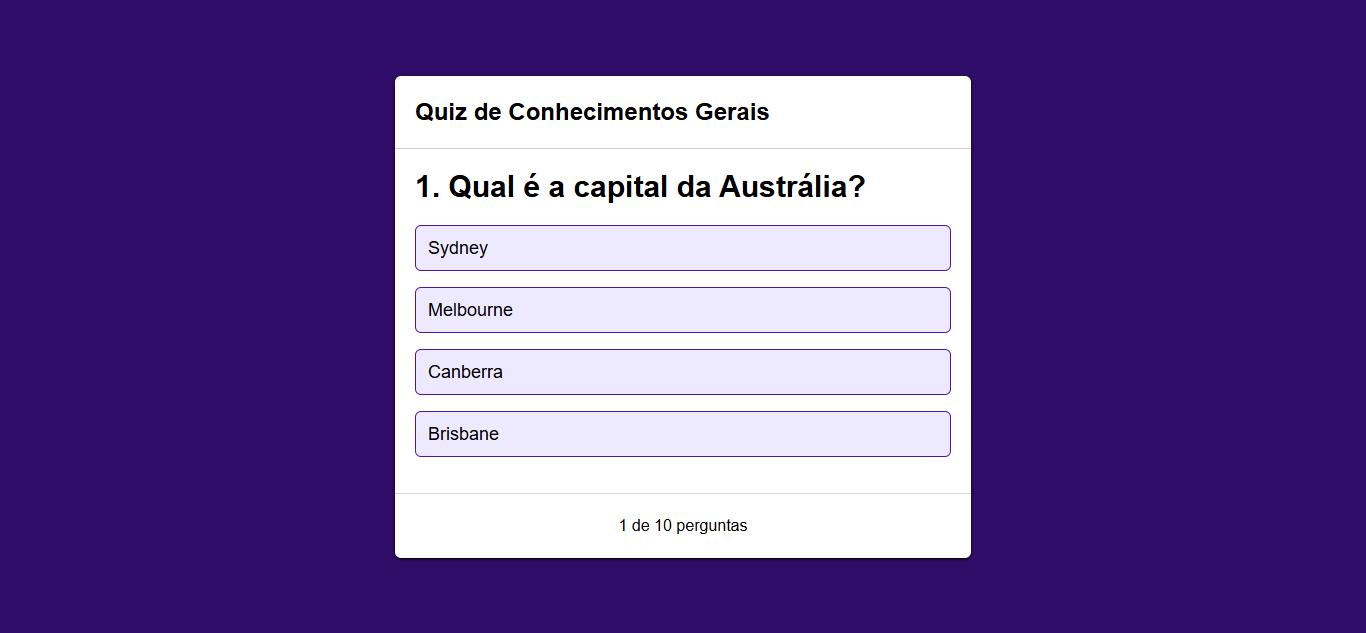Pick the Canberra answer option
Screen dimensions: 1366x633
pyautogui.click(x=682, y=372)
